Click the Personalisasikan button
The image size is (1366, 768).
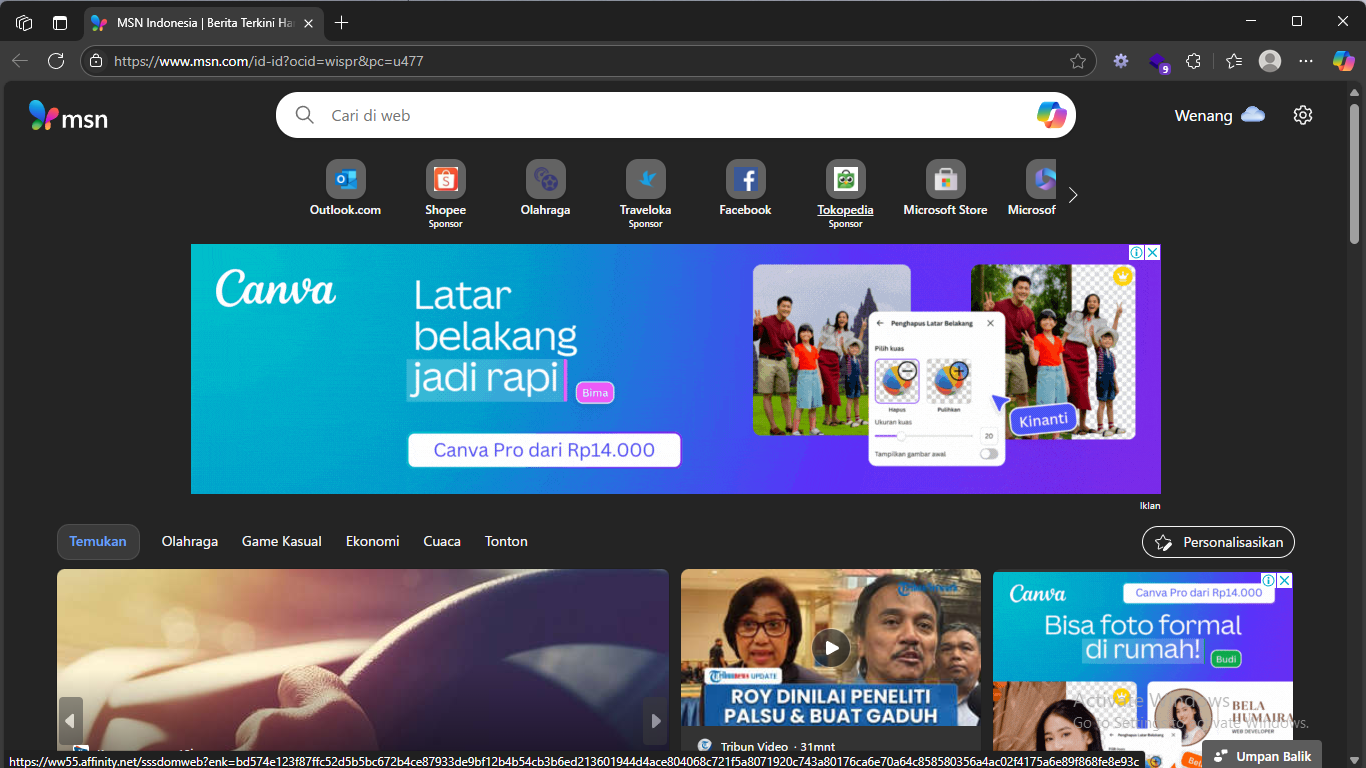1219,542
